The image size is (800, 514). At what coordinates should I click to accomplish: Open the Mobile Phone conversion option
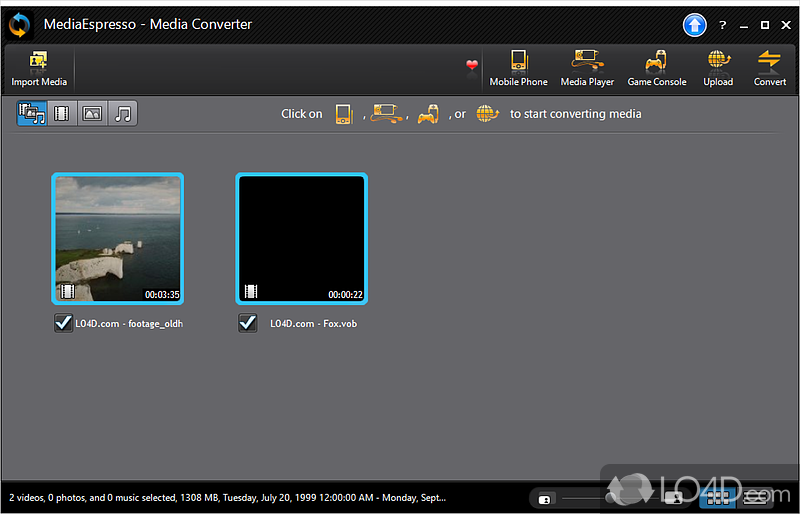click(518, 69)
